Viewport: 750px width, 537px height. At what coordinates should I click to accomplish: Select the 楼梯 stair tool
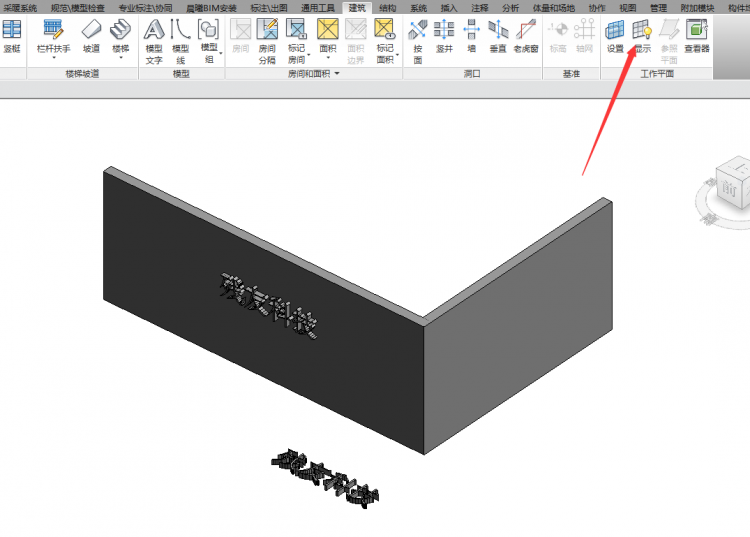coord(120,36)
